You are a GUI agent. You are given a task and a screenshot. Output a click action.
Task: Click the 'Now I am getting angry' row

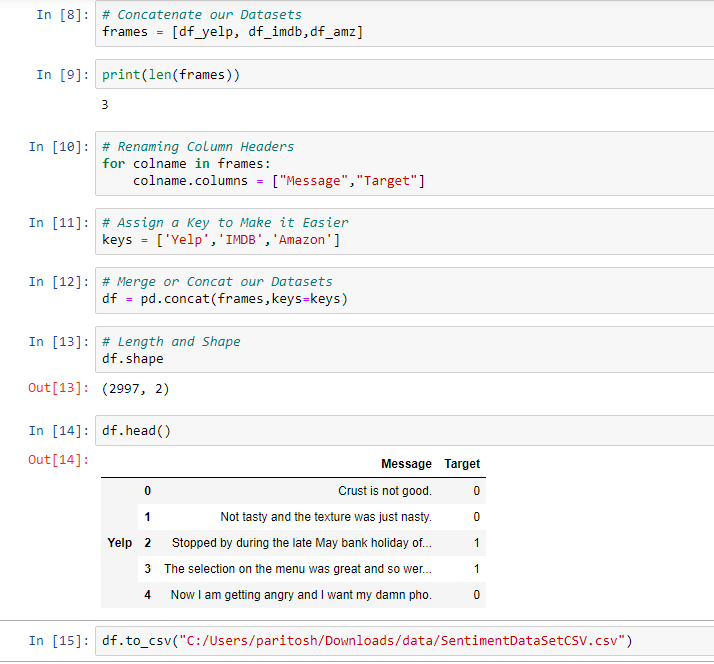(x=312, y=595)
